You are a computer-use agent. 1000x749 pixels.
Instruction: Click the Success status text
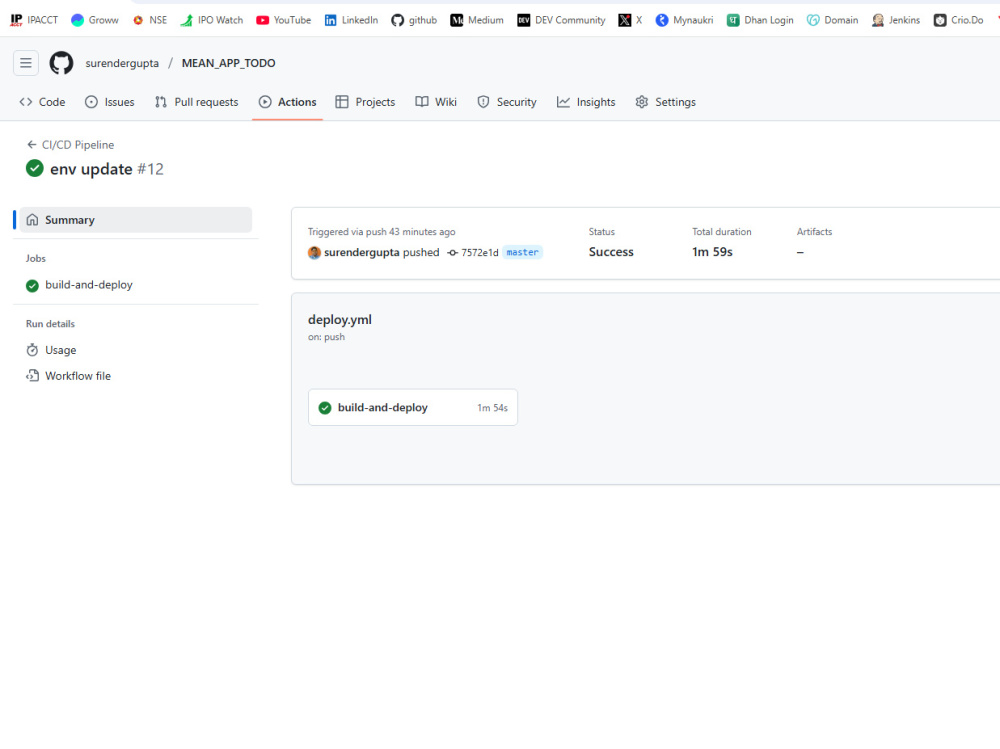click(611, 252)
